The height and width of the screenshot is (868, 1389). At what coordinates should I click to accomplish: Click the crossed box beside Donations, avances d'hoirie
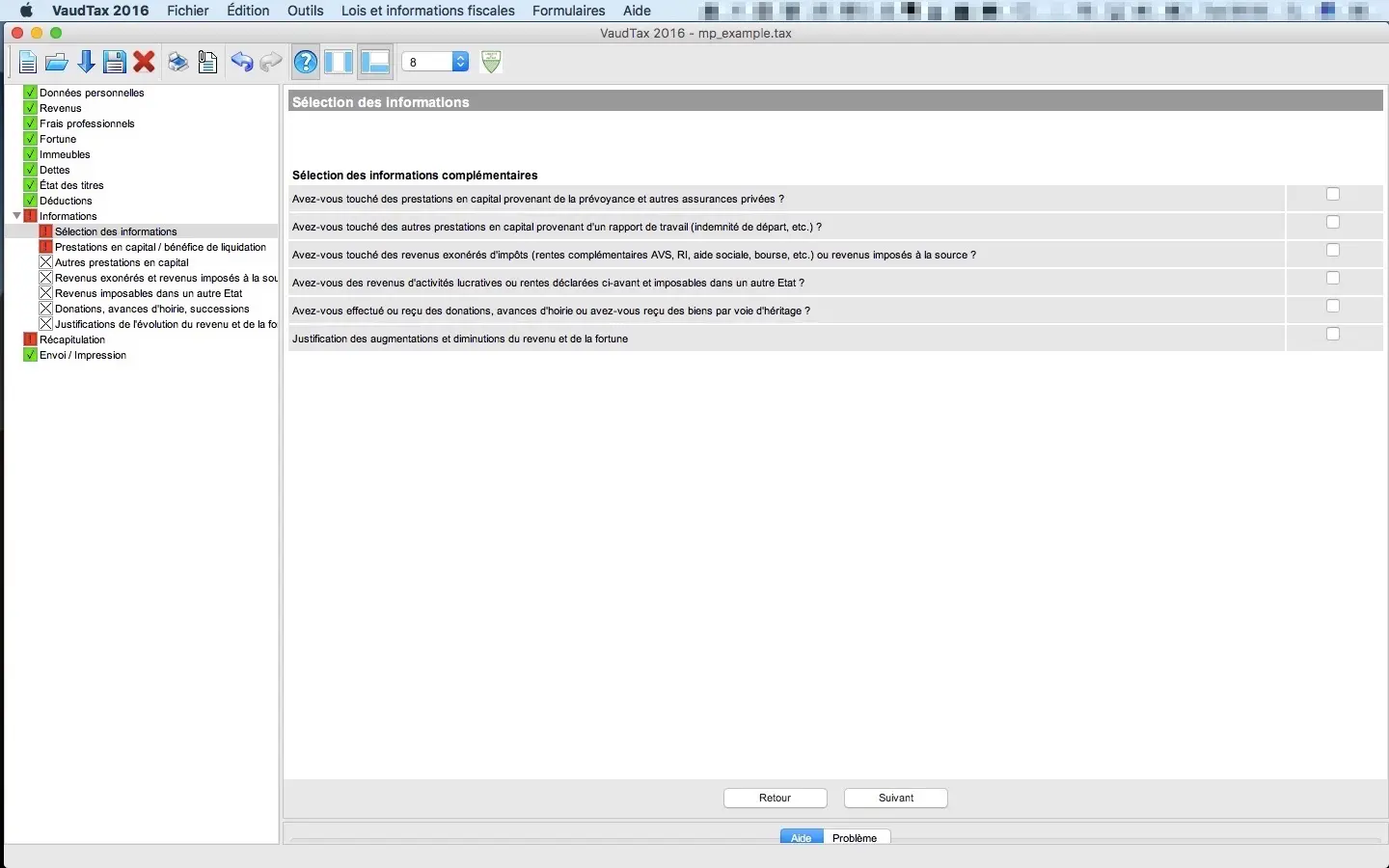tap(45, 309)
